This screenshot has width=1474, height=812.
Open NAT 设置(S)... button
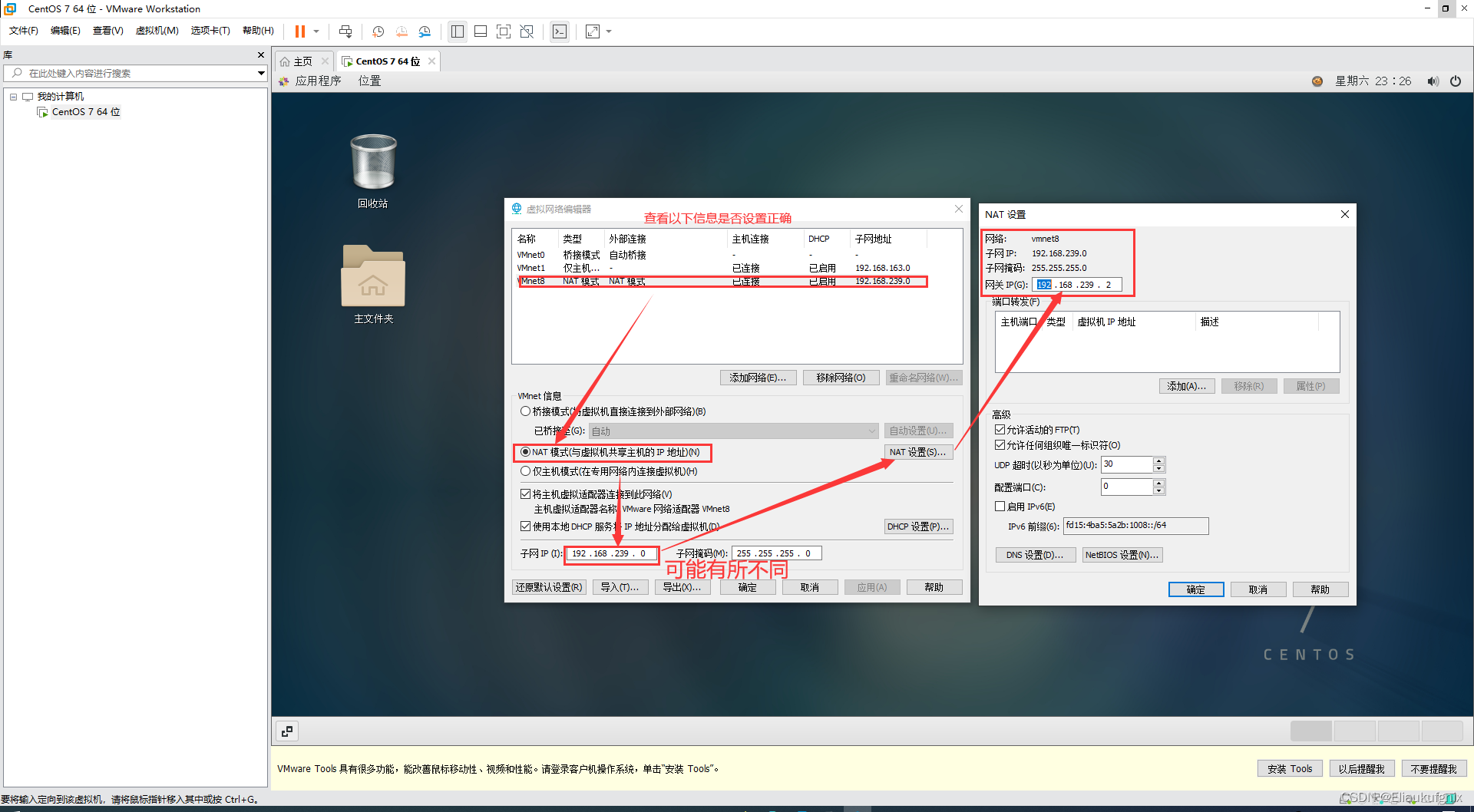point(918,452)
